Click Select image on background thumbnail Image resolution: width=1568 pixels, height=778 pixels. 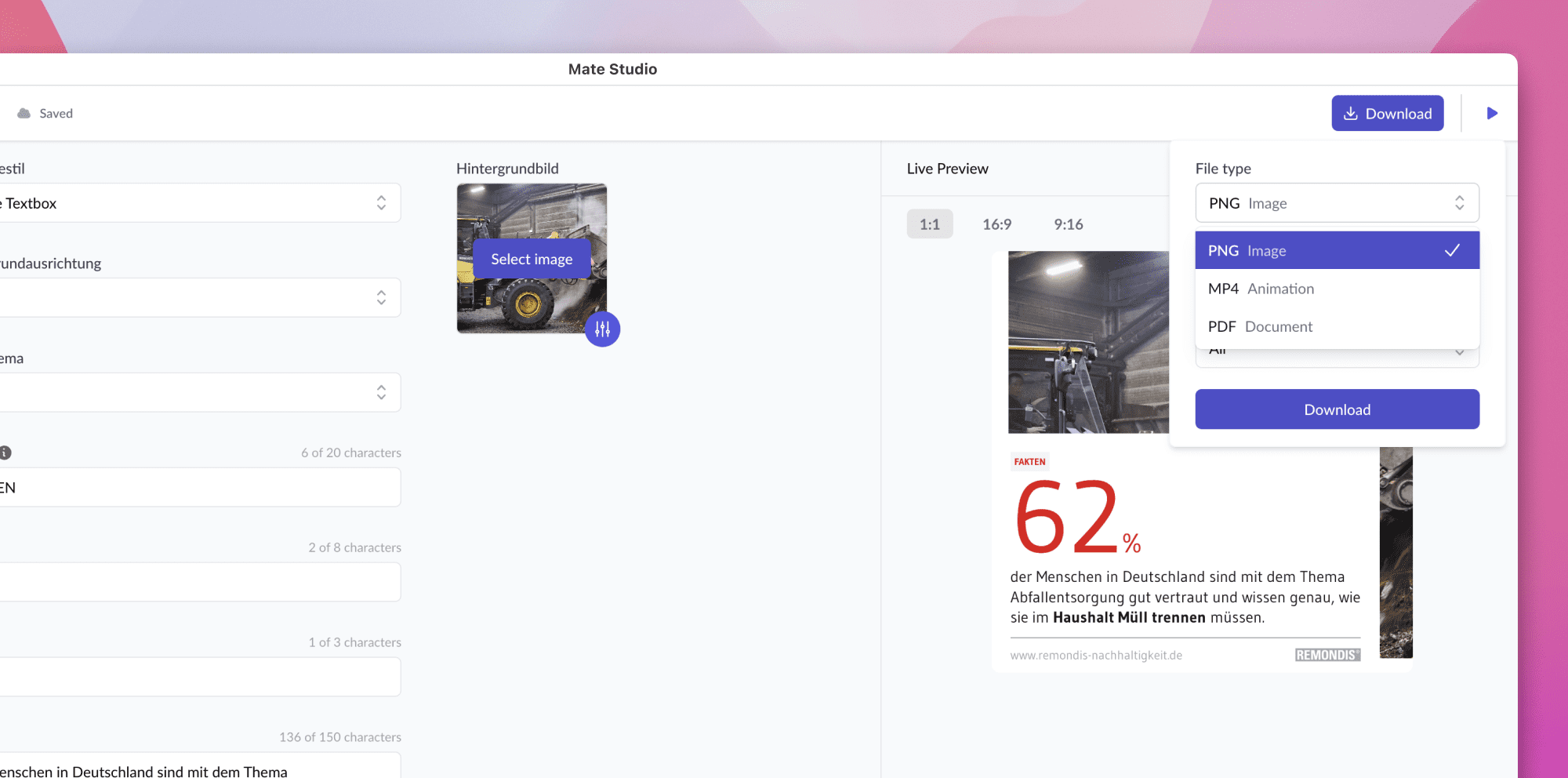pos(532,259)
